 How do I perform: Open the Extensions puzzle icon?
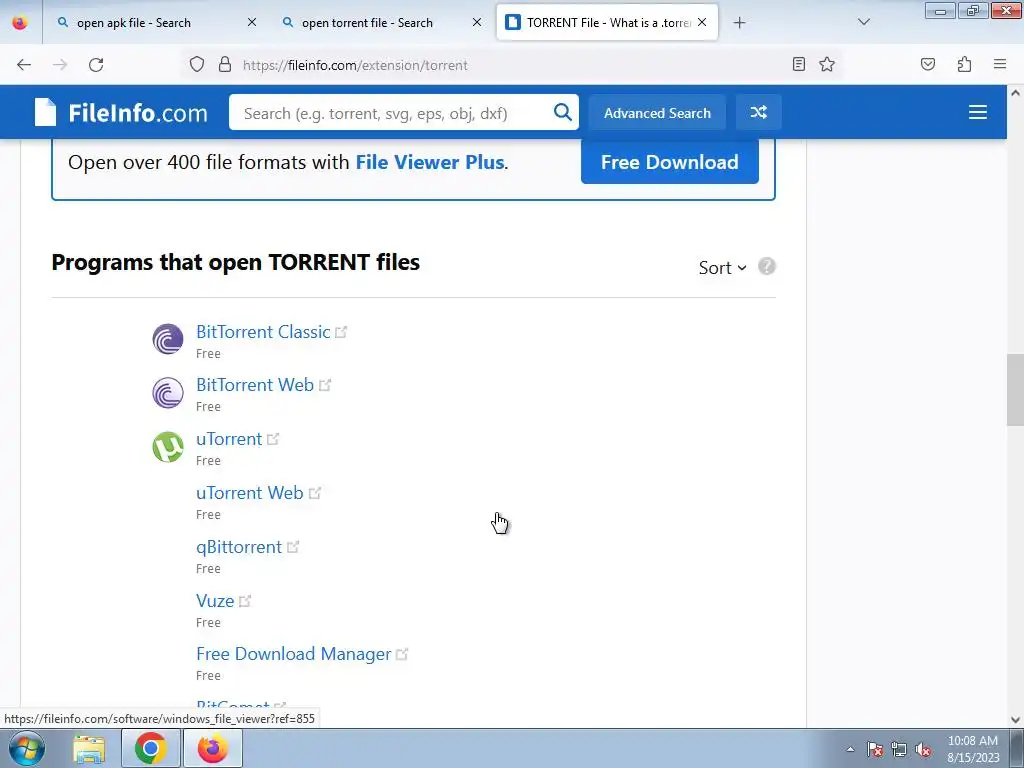click(964, 64)
